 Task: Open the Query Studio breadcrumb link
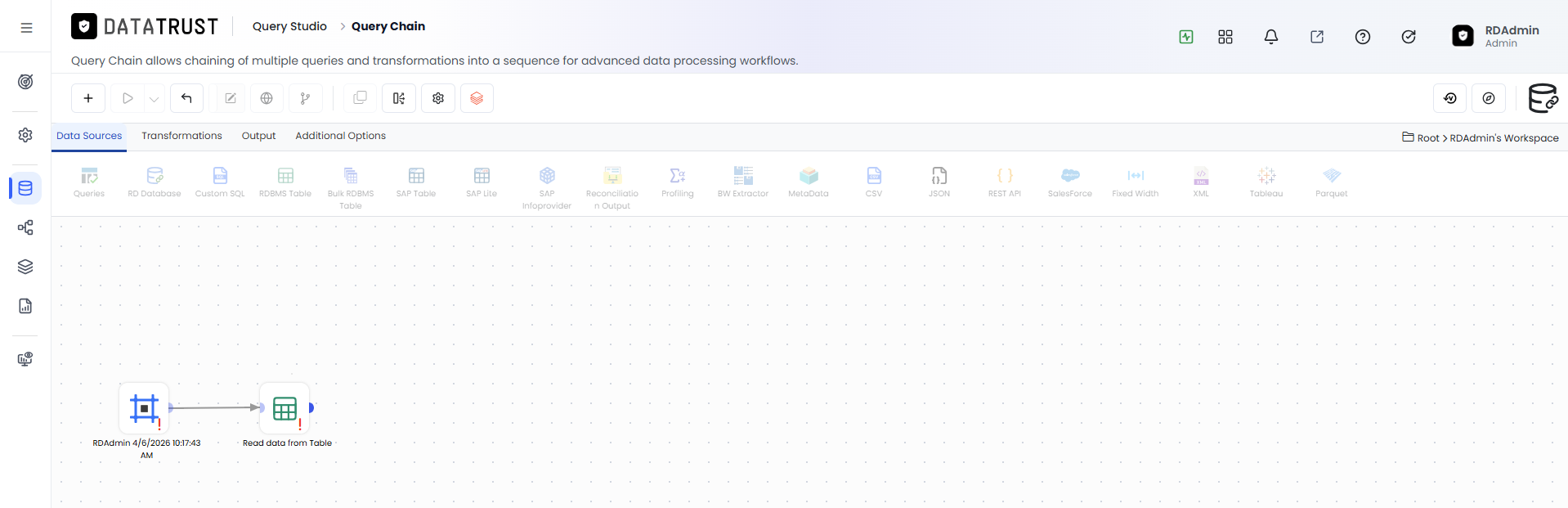pyautogui.click(x=289, y=26)
